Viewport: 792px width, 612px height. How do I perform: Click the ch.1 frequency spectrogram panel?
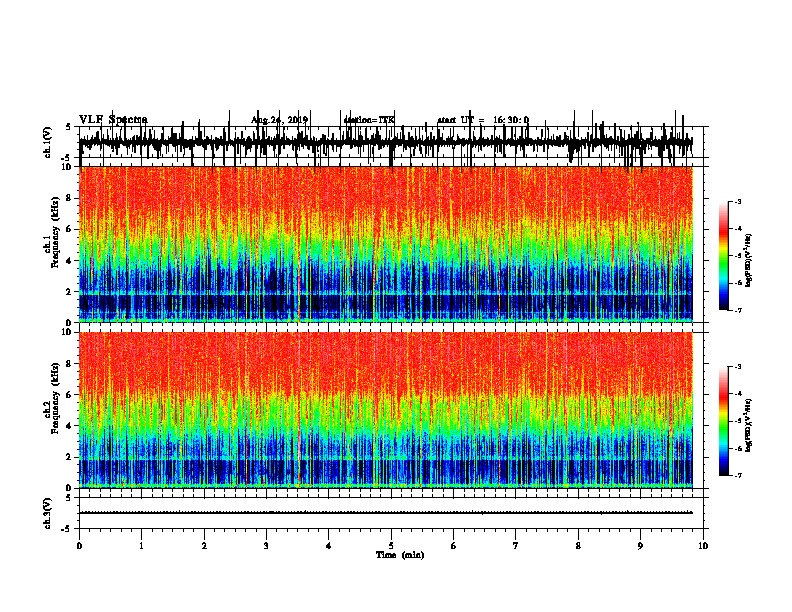pyautogui.click(x=386, y=244)
